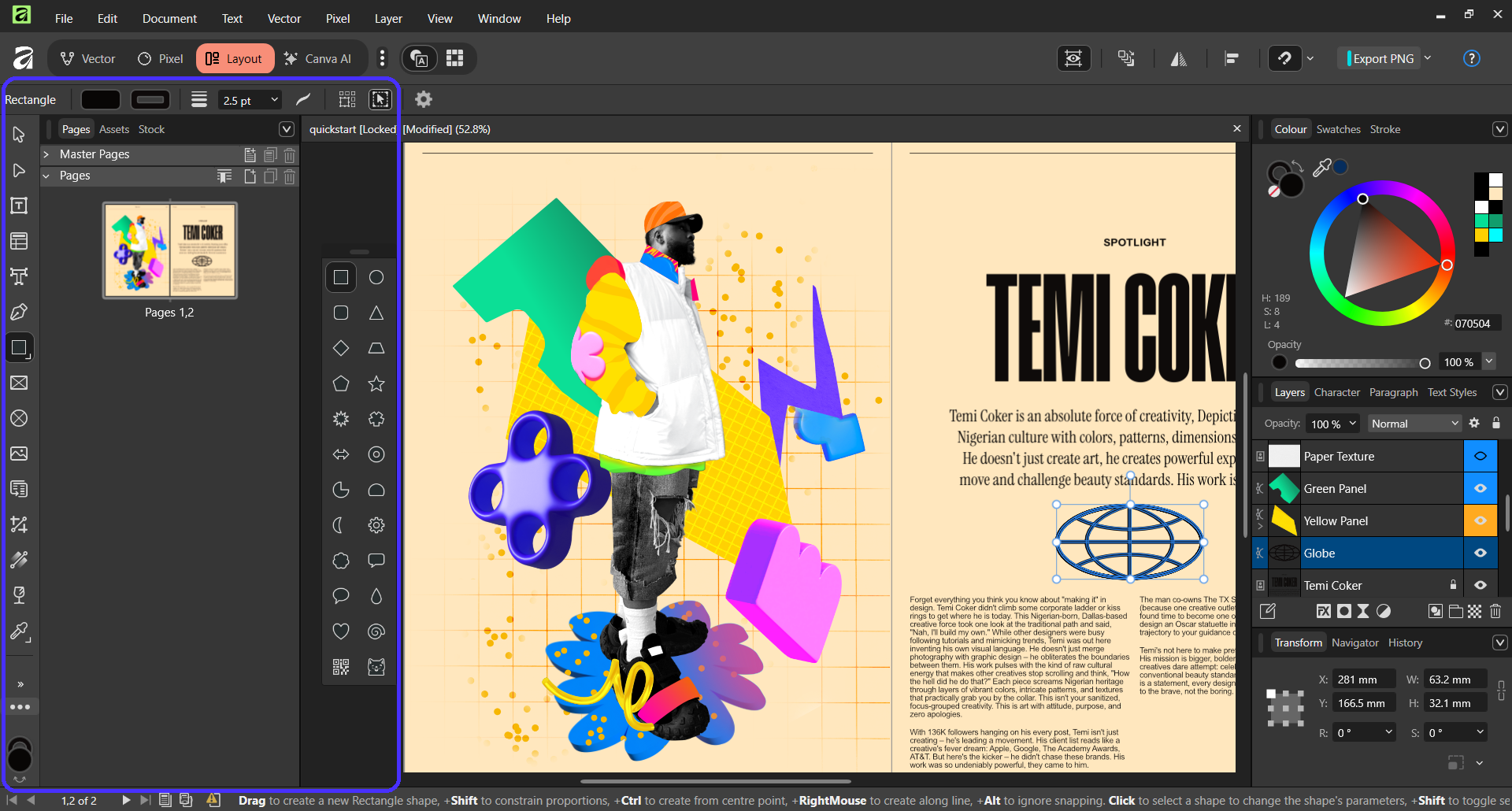Viewport: 1512px width, 811px height.
Task: Select the Frame Text tool
Action: 19,206
